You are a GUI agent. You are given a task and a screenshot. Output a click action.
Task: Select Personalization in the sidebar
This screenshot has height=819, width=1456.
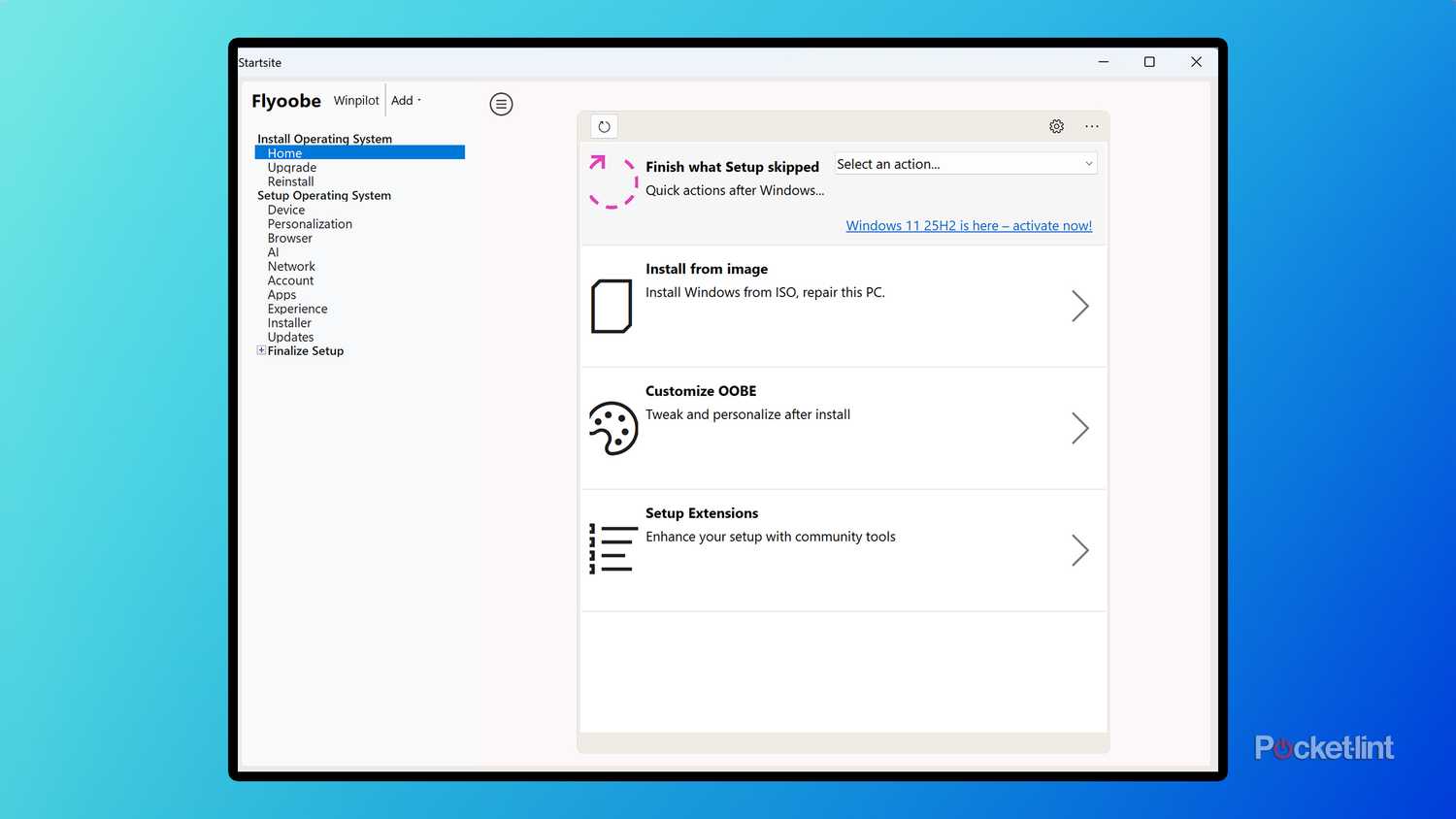coord(310,224)
